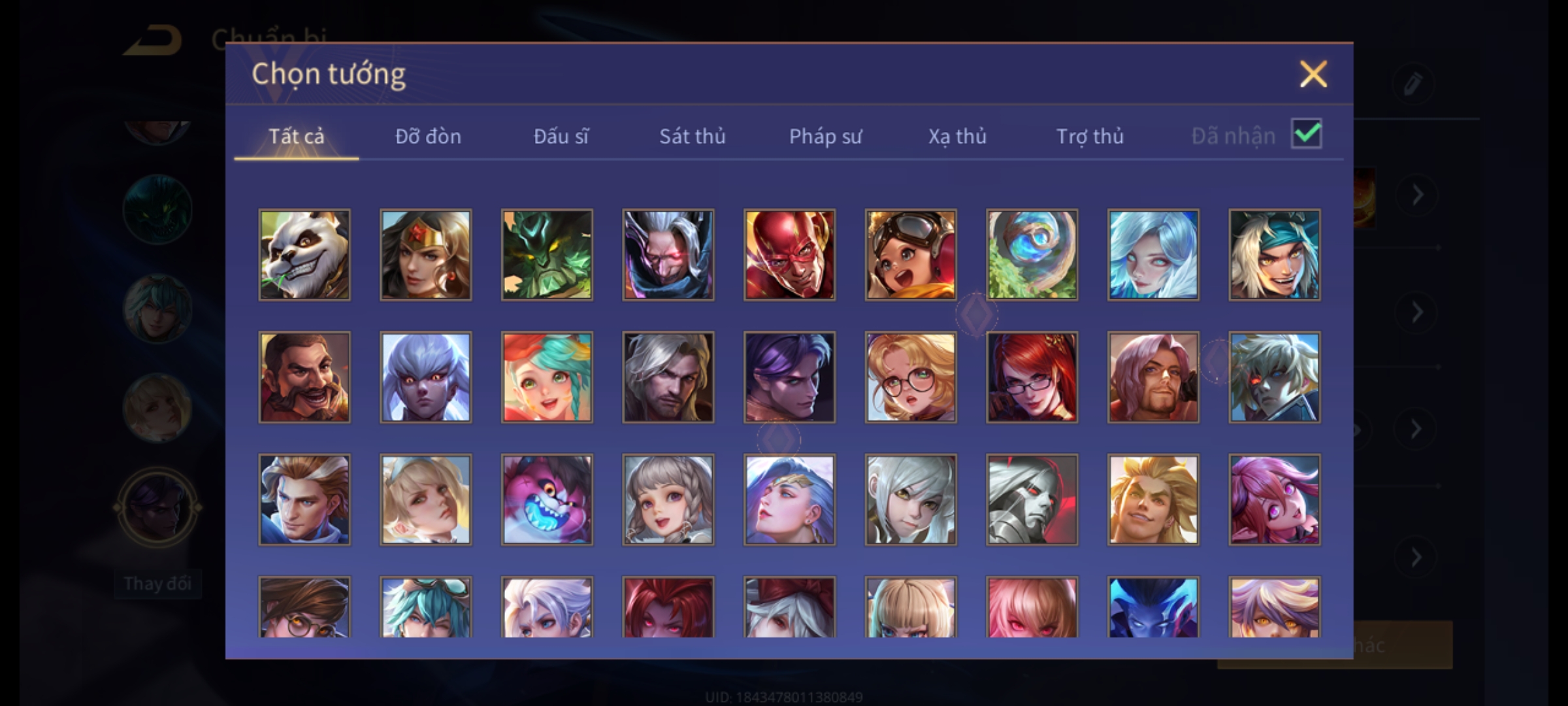Select the purple grinning cat hero
Screen dimensions: 1568x706
547,499
